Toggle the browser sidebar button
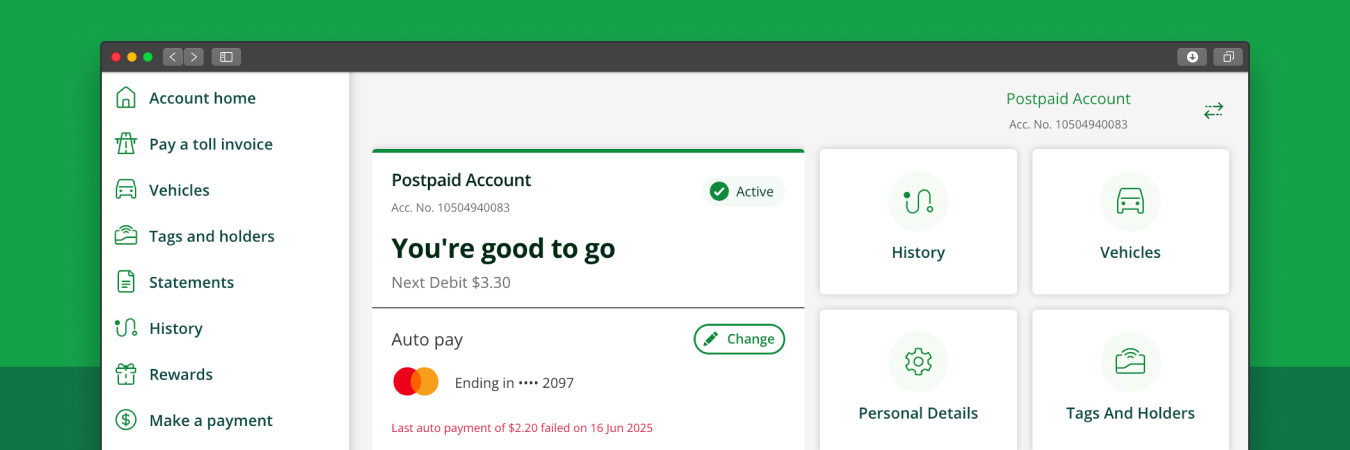Screen dimensions: 1350x450 (x=226, y=57)
